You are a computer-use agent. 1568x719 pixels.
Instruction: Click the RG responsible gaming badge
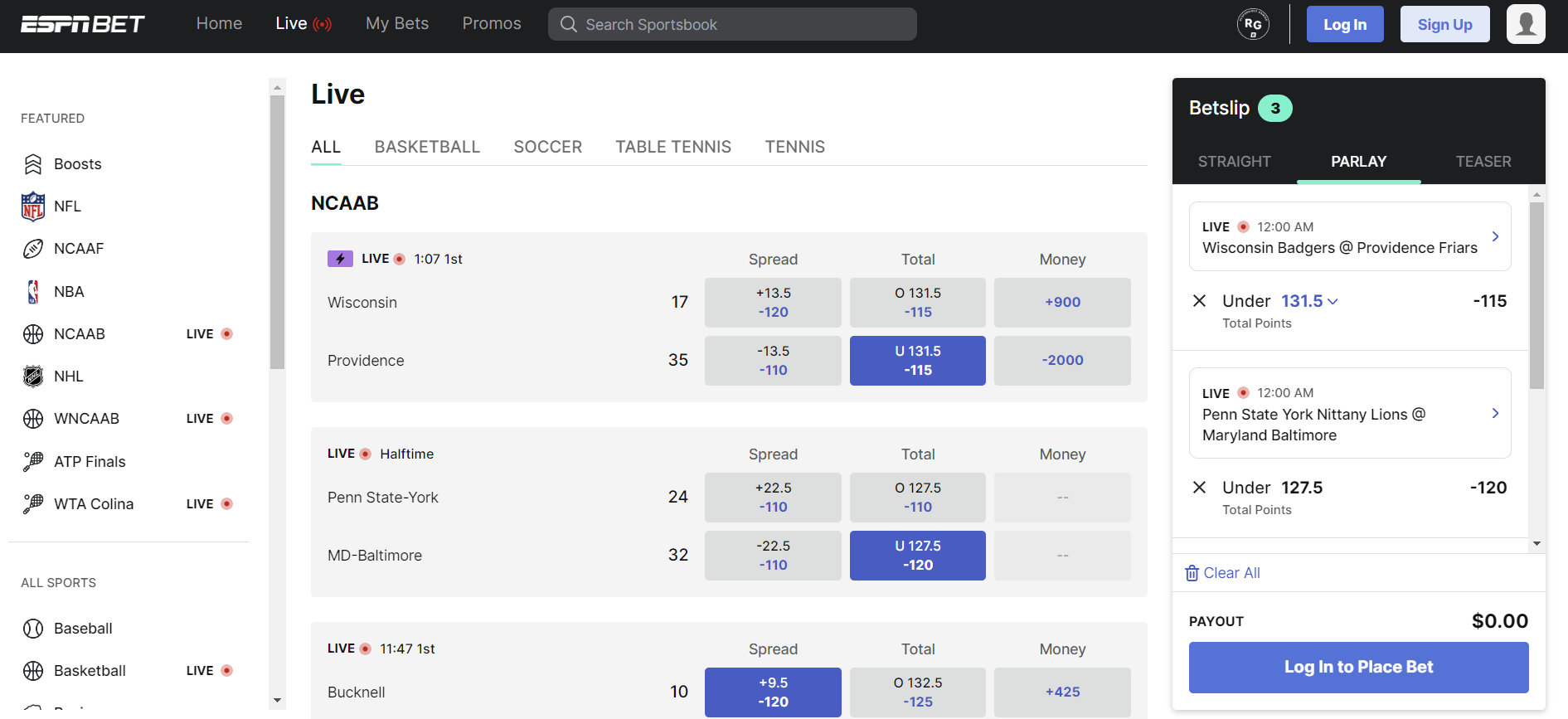[1252, 24]
